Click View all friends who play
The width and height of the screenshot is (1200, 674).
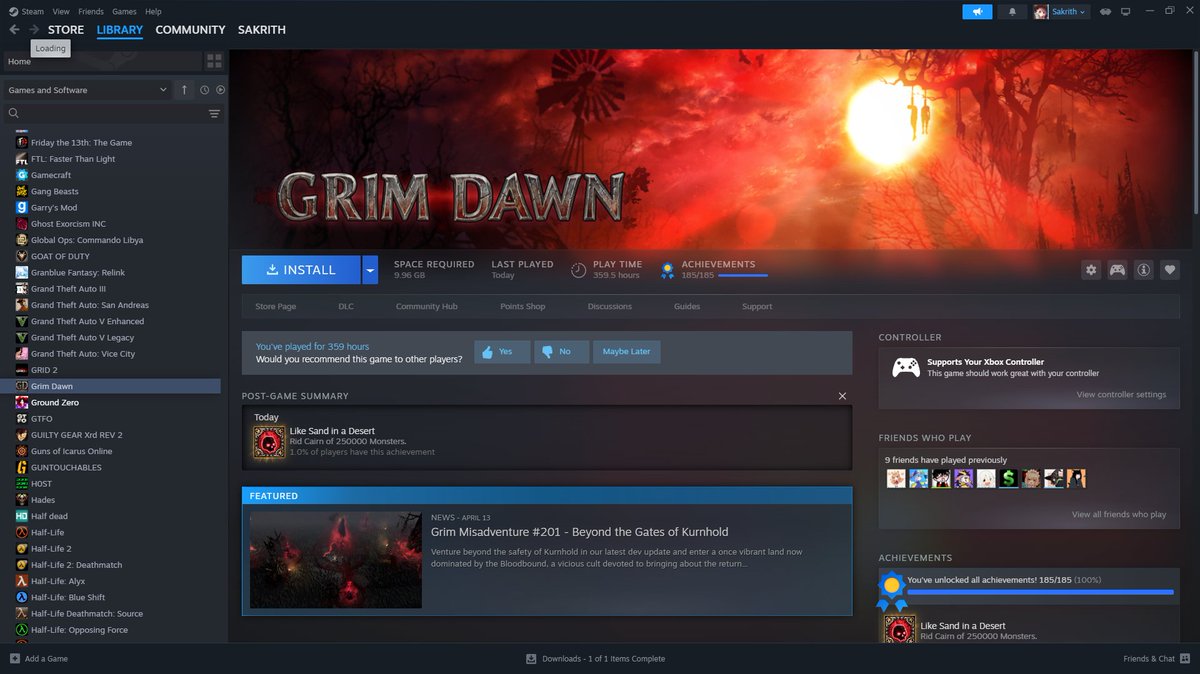[1119, 515]
